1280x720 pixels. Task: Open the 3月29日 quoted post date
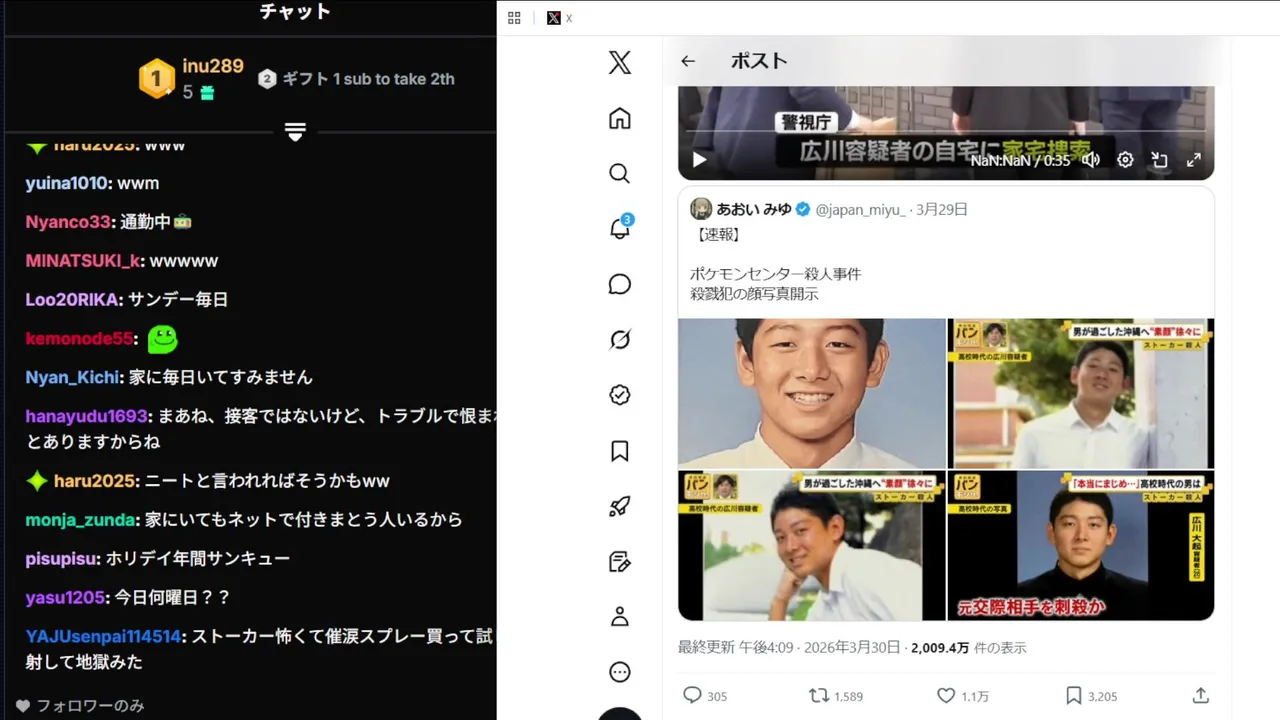pyautogui.click(x=942, y=209)
